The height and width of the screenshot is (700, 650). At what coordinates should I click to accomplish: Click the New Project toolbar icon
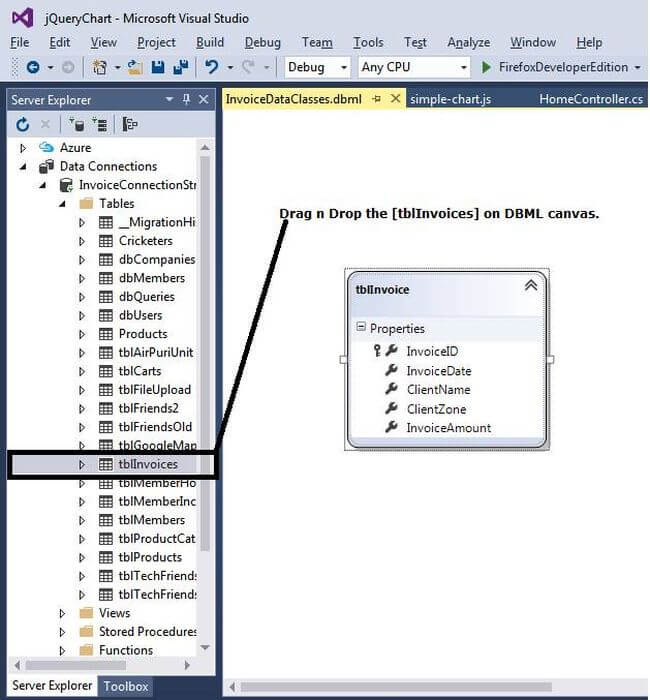[x=99, y=67]
